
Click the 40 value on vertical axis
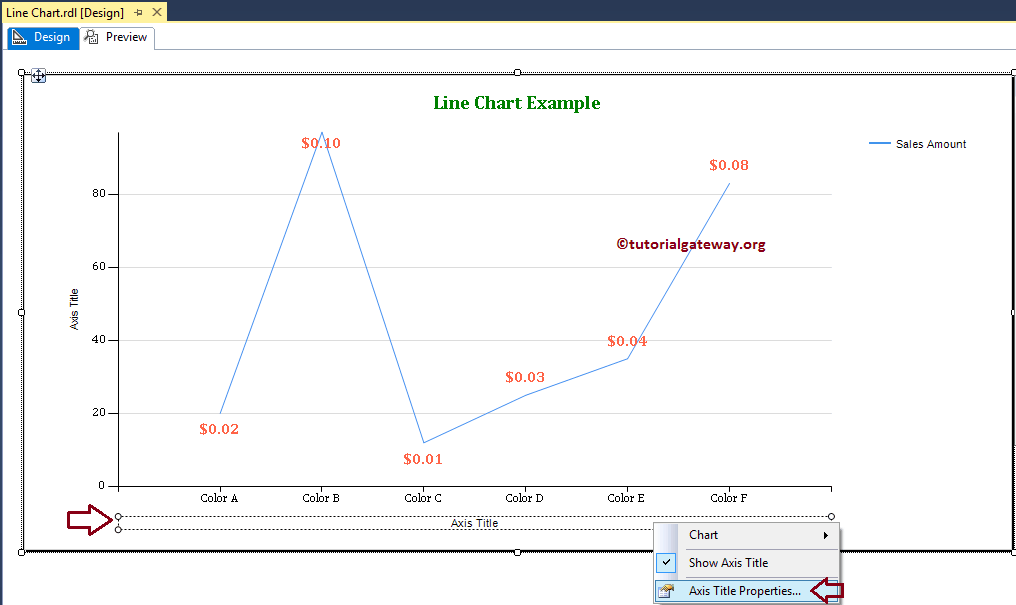(98, 339)
